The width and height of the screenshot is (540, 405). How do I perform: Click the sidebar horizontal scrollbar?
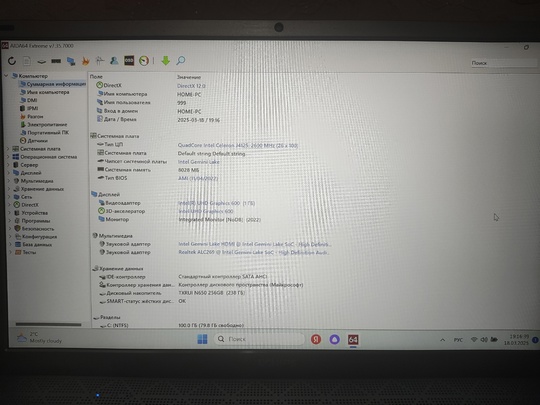click(49, 324)
